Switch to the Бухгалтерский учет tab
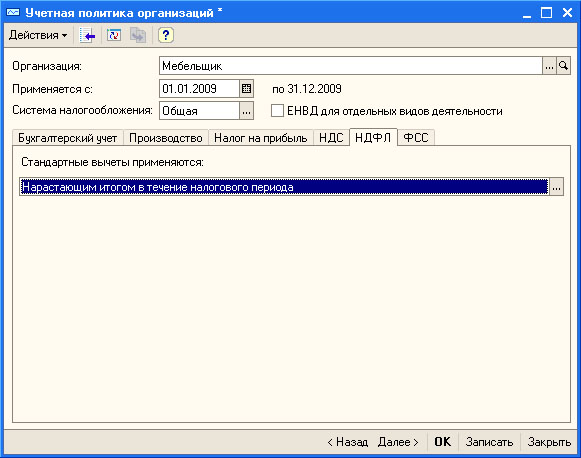This screenshot has width=581, height=458. pos(67,138)
